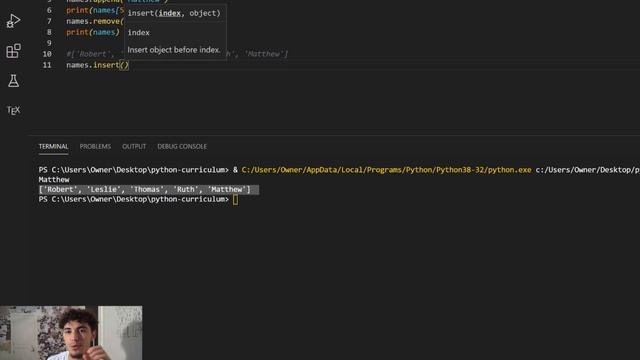
Task: Click the terminal prompt cursor
Action: (236, 200)
